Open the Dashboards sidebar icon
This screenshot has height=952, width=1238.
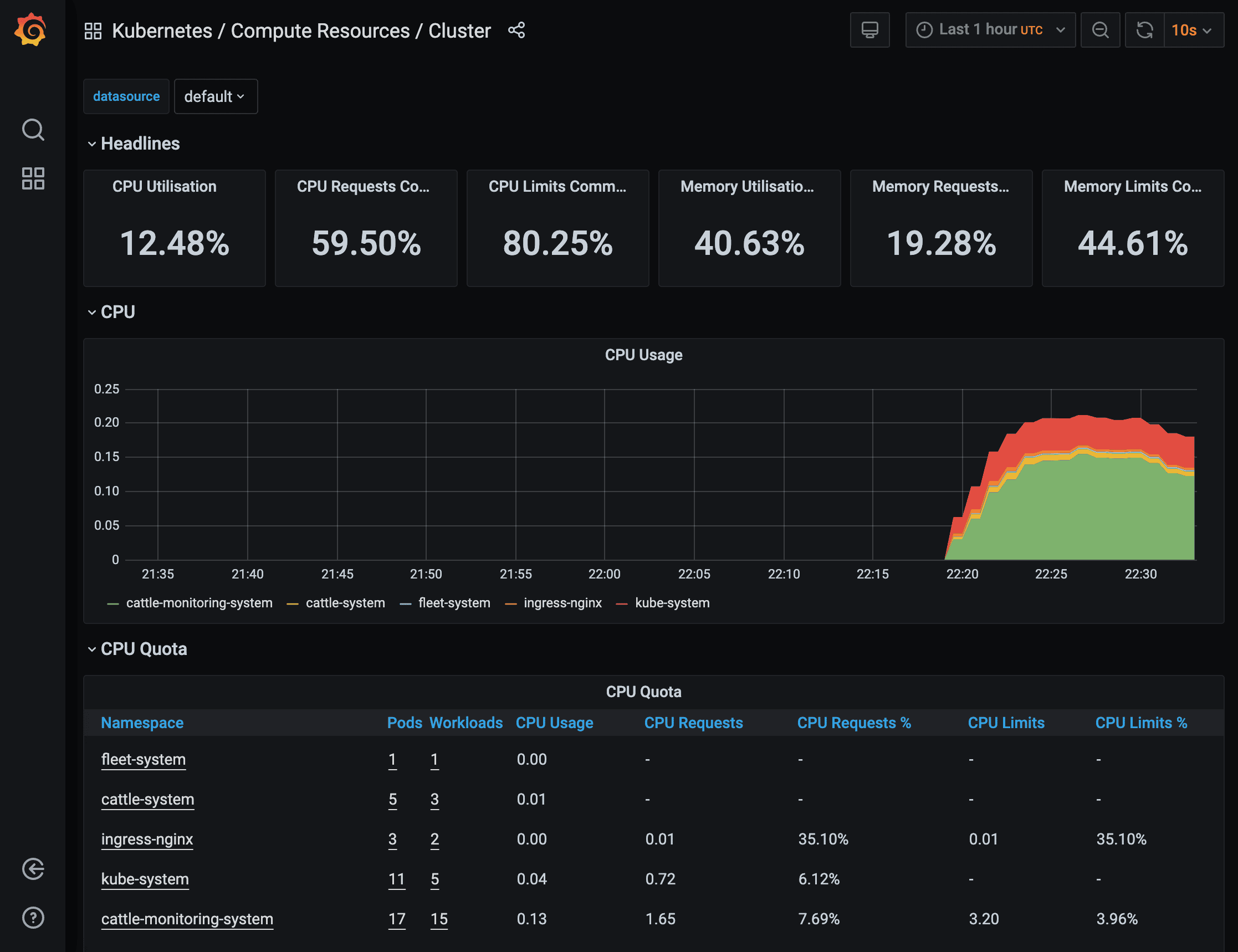coord(32,178)
